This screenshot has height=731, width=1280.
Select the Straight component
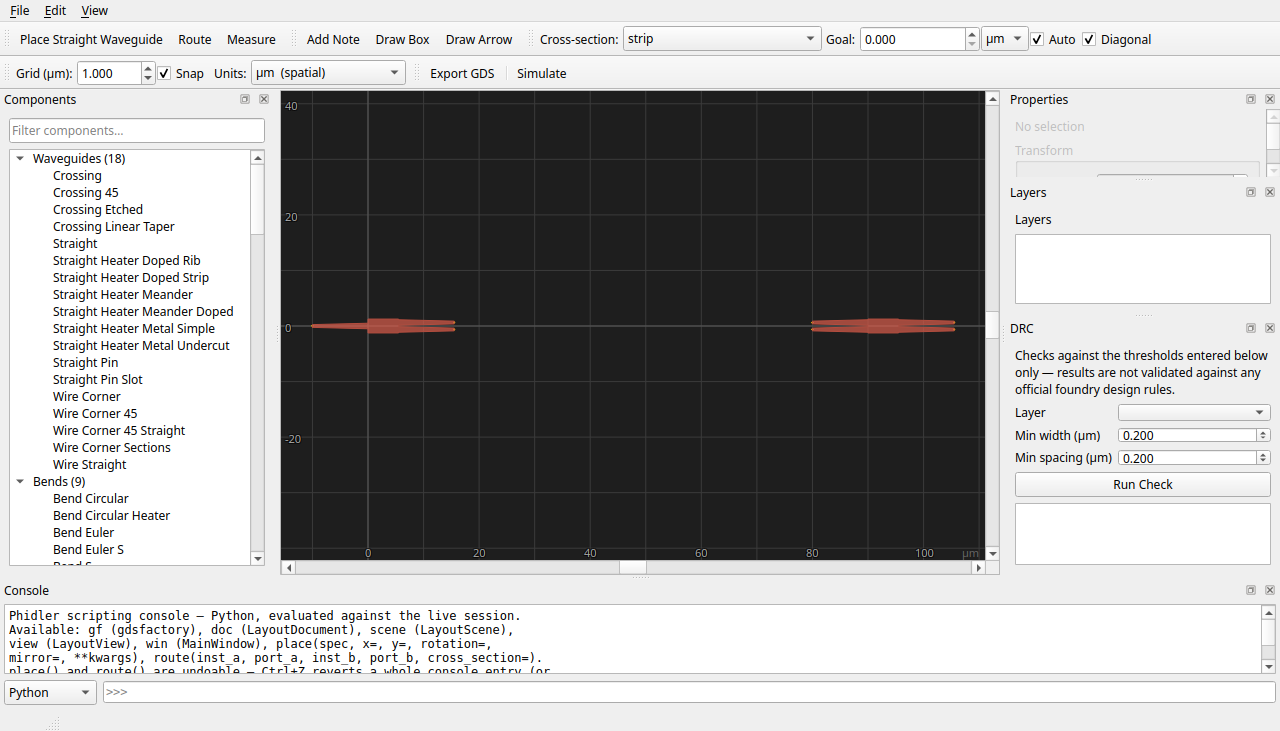click(x=75, y=244)
